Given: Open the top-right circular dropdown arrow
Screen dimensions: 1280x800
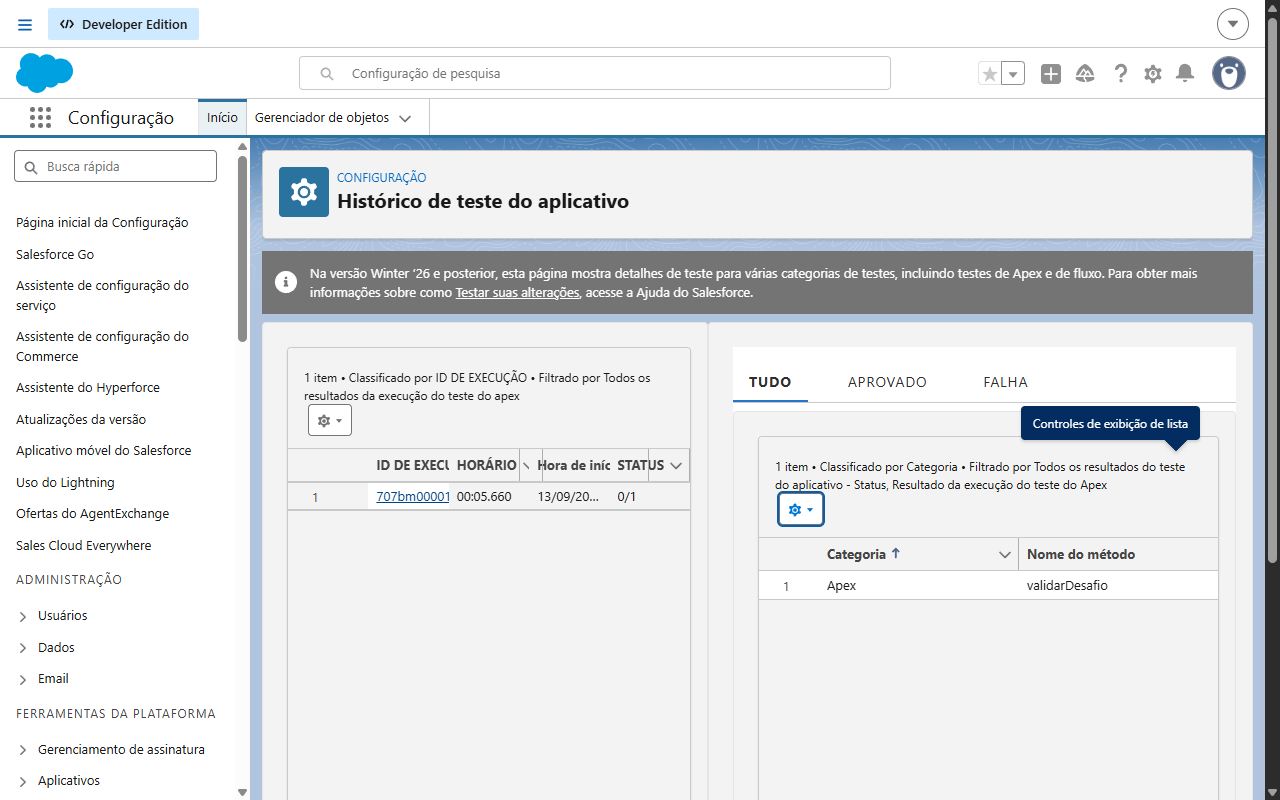Looking at the screenshot, I should [x=1233, y=24].
